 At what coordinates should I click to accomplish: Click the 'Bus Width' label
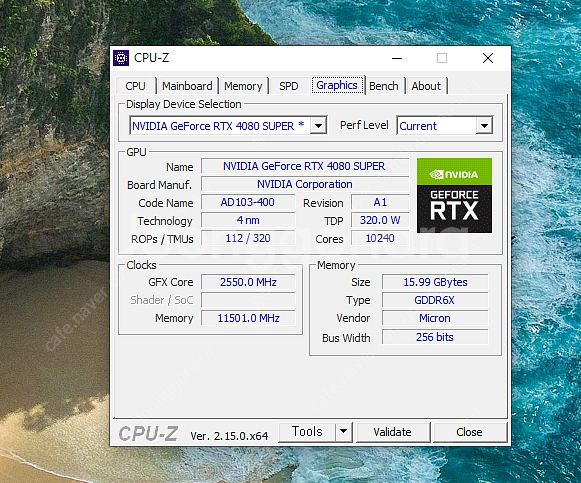pos(346,338)
